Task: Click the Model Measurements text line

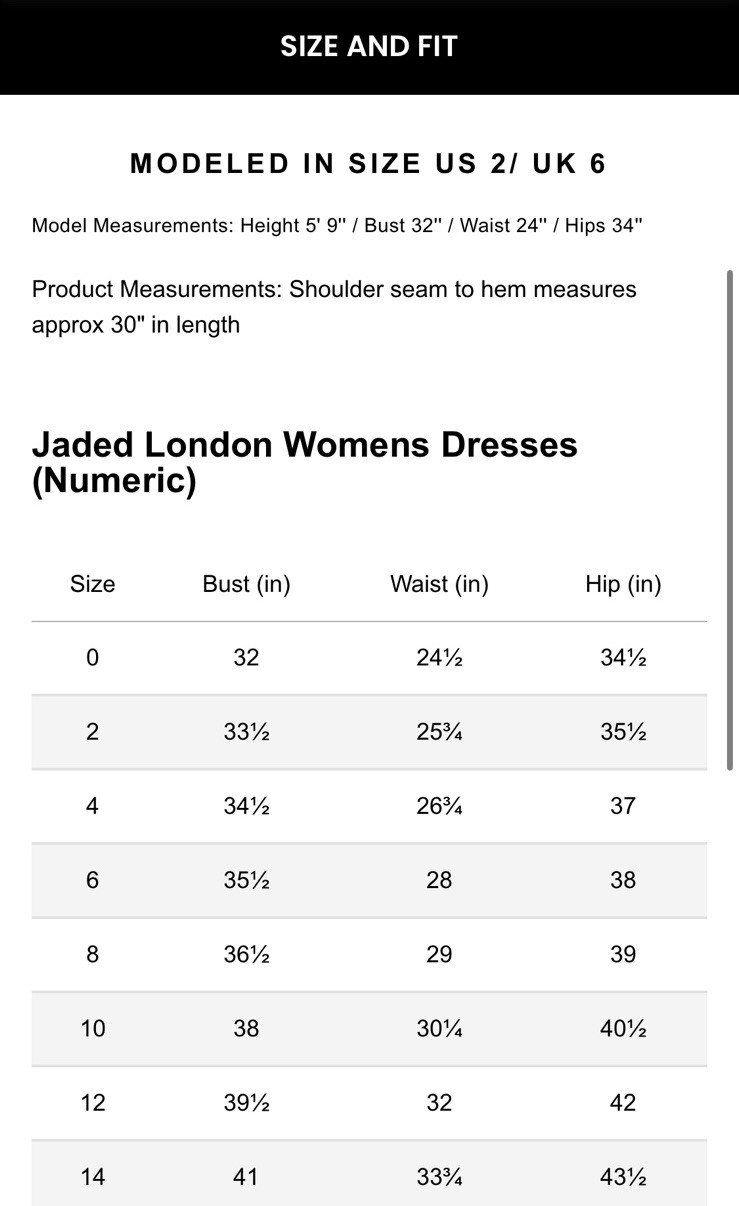Action: coord(337,225)
